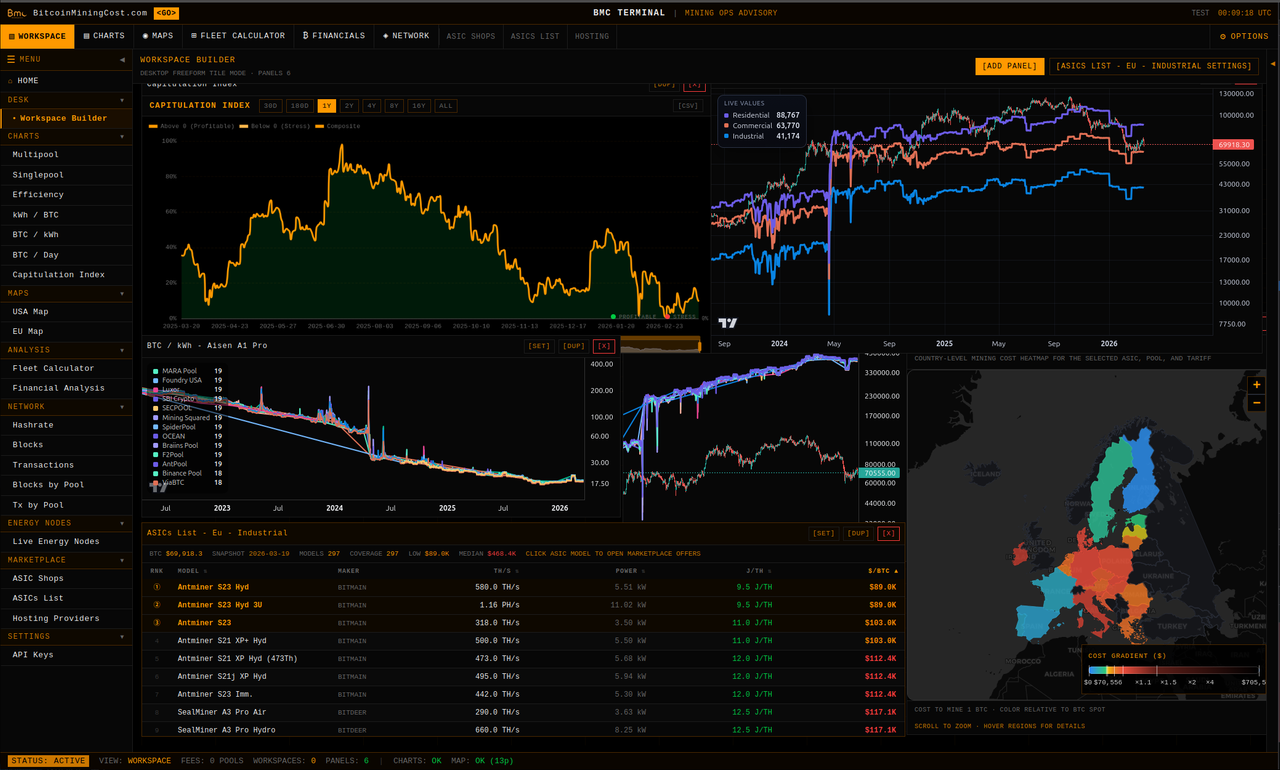Image resolution: width=1280 pixels, height=770 pixels.
Task: Zoom out of the EU map with the minus icon
Action: coord(1256,402)
